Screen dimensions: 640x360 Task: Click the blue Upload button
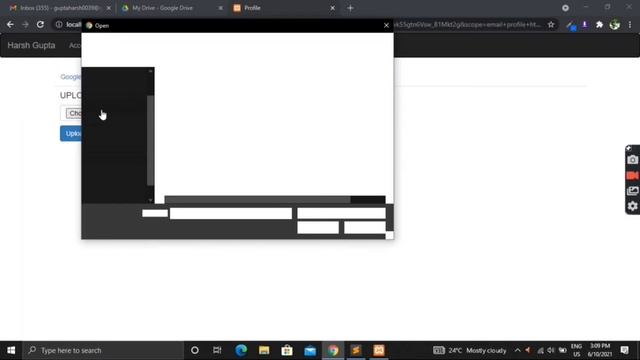tap(71, 133)
